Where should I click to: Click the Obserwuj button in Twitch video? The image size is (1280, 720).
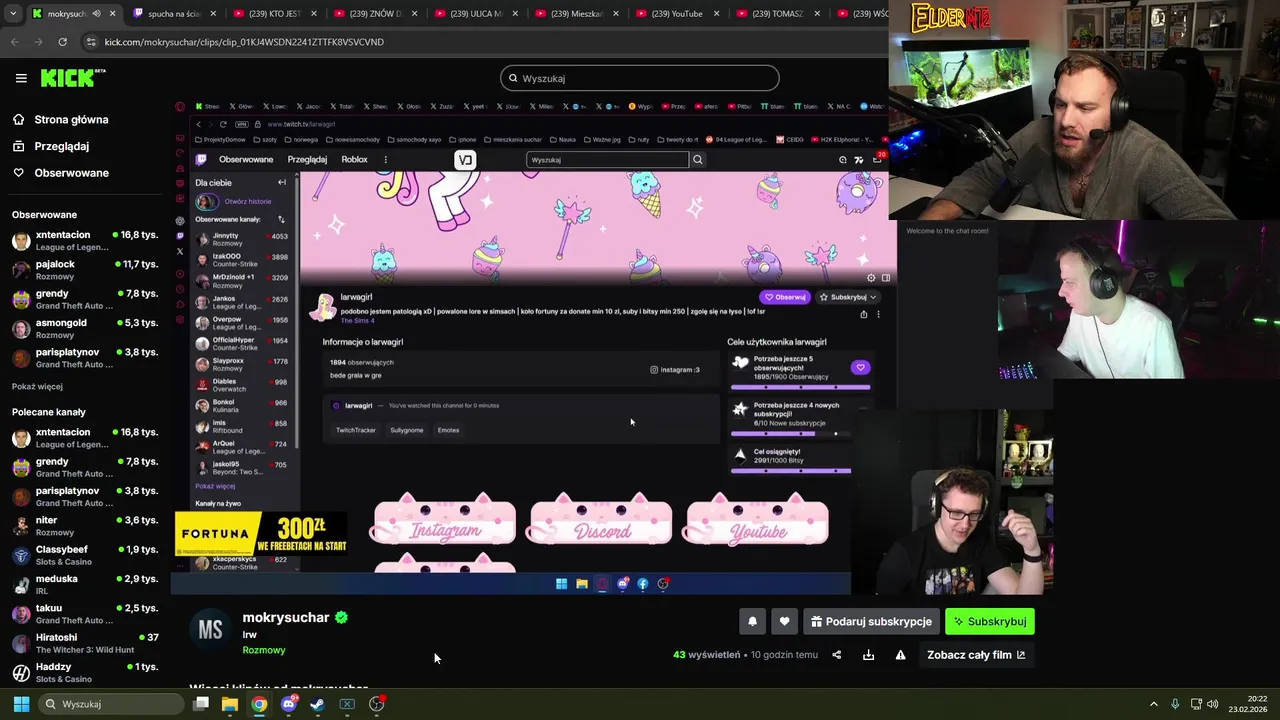click(785, 297)
